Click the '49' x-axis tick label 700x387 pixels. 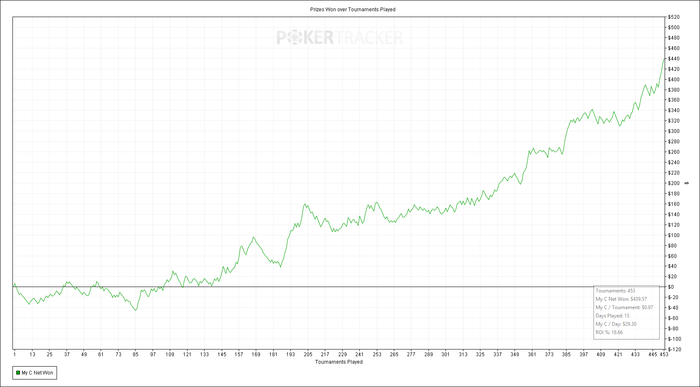click(83, 354)
